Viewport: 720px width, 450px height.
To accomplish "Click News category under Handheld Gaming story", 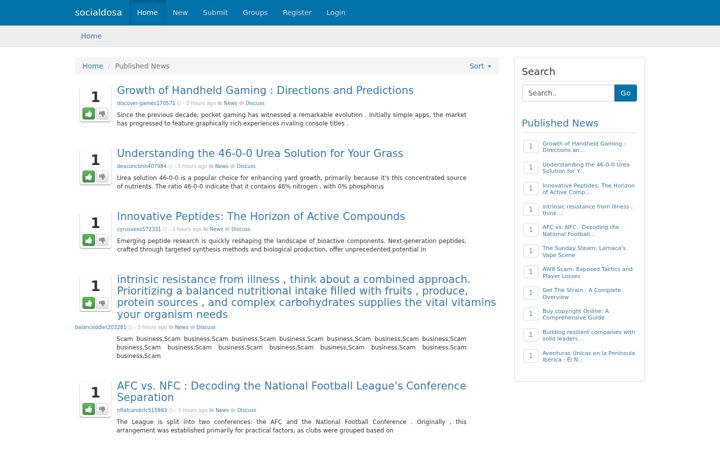I will (231, 103).
